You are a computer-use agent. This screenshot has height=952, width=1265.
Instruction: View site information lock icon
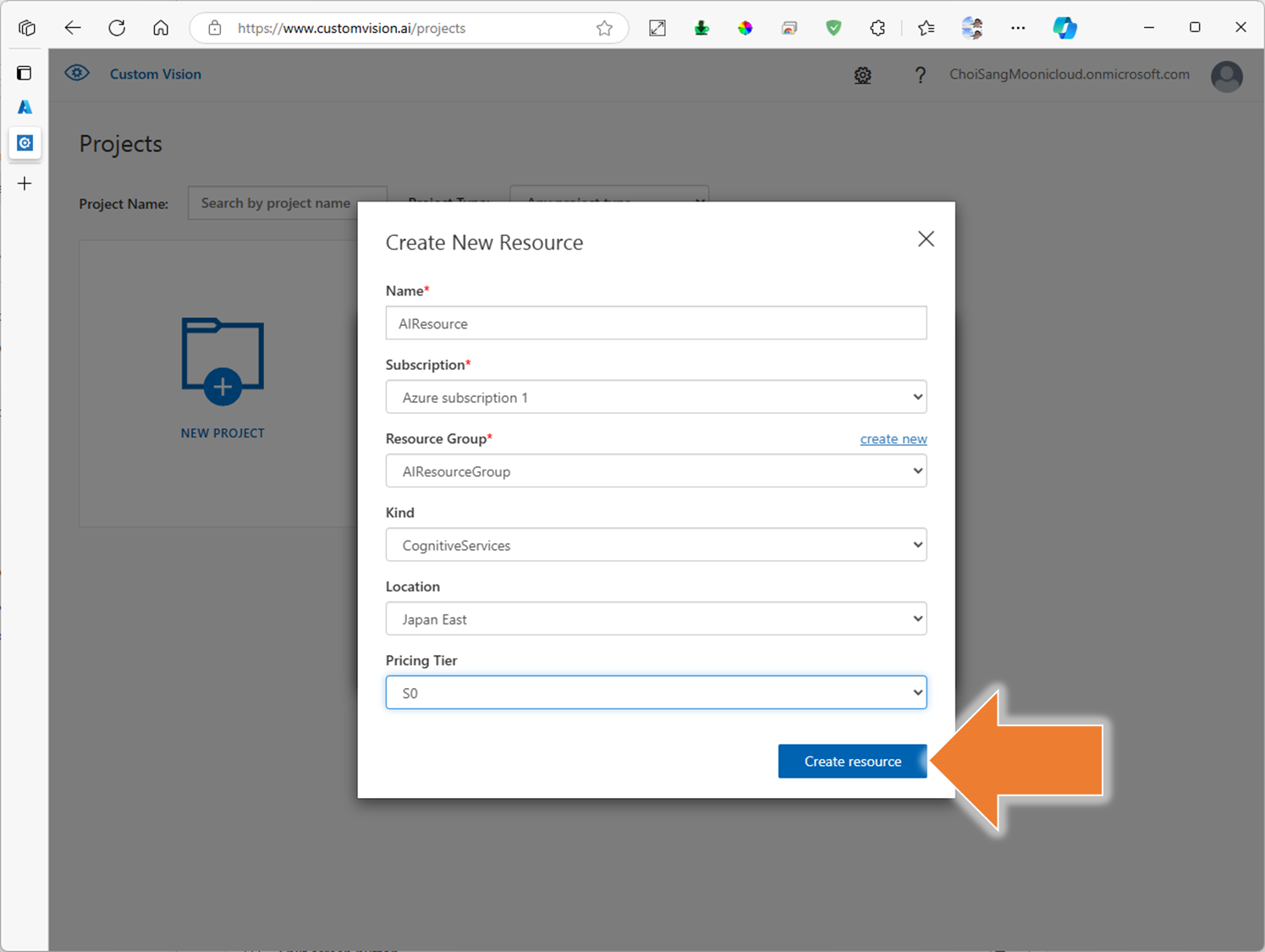tap(215, 28)
